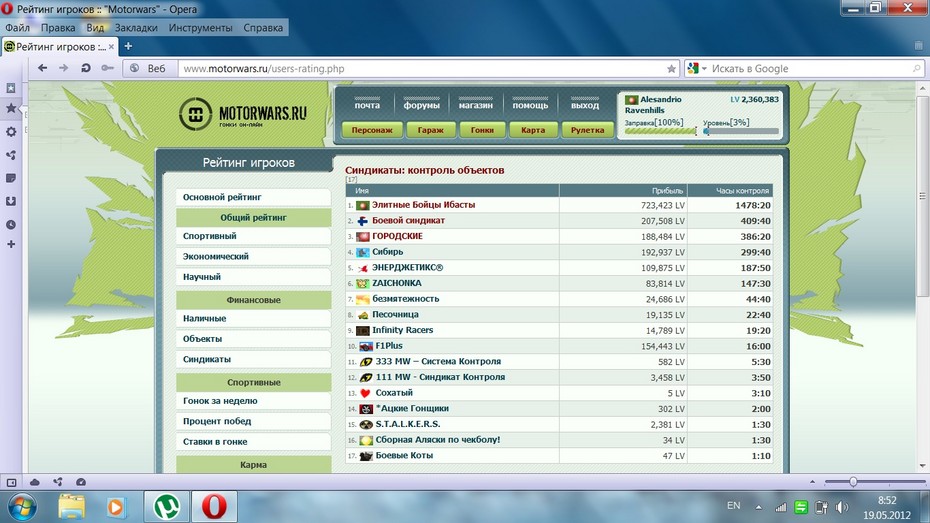
Task: Open the Гараж button
Action: (x=431, y=130)
